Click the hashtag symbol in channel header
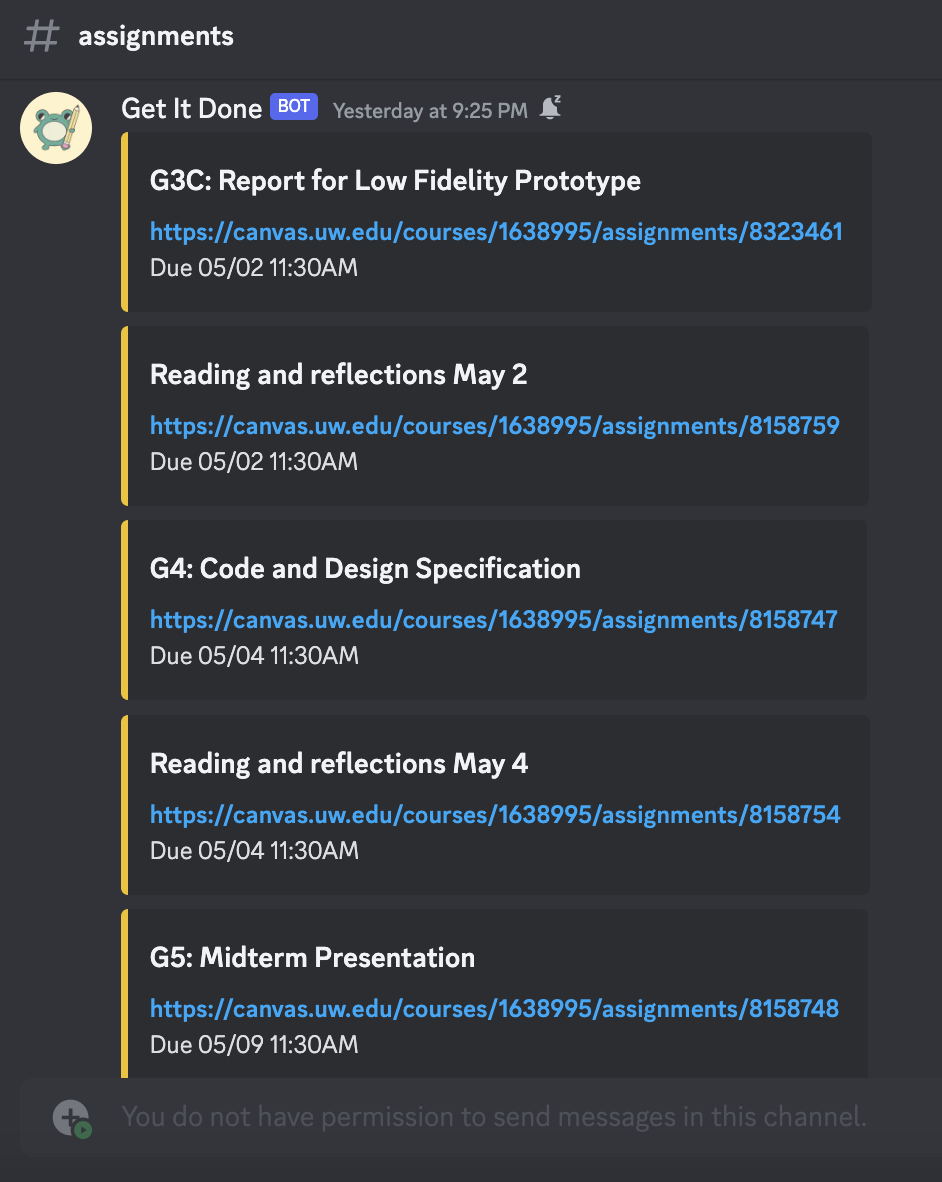942x1182 pixels. click(41, 36)
